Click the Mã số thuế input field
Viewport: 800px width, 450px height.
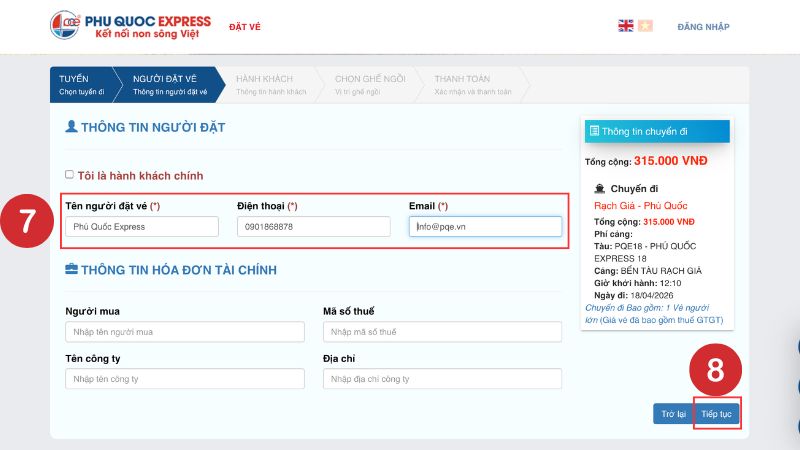click(x=442, y=332)
